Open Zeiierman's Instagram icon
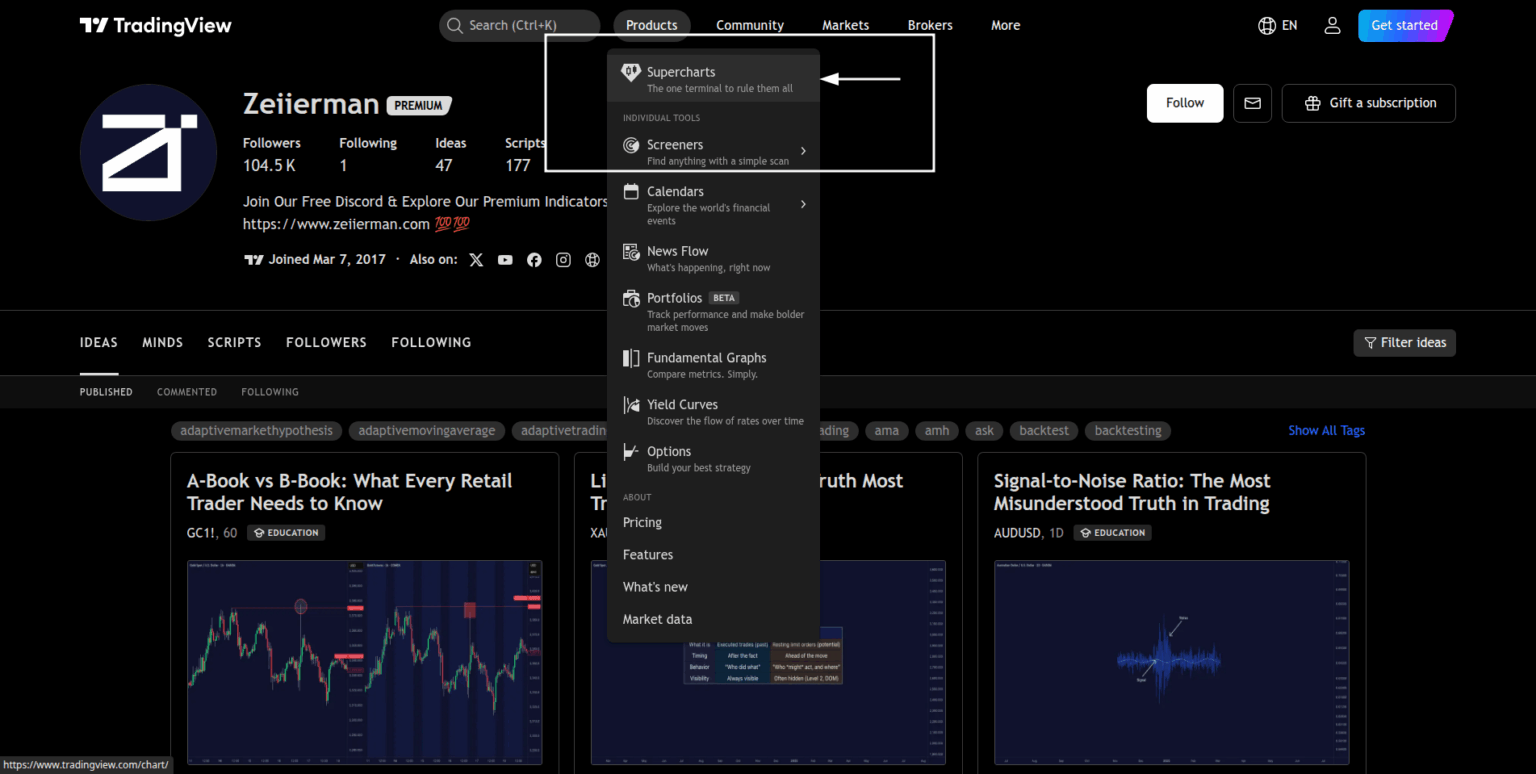Viewport: 1536px width, 774px height. [563, 259]
